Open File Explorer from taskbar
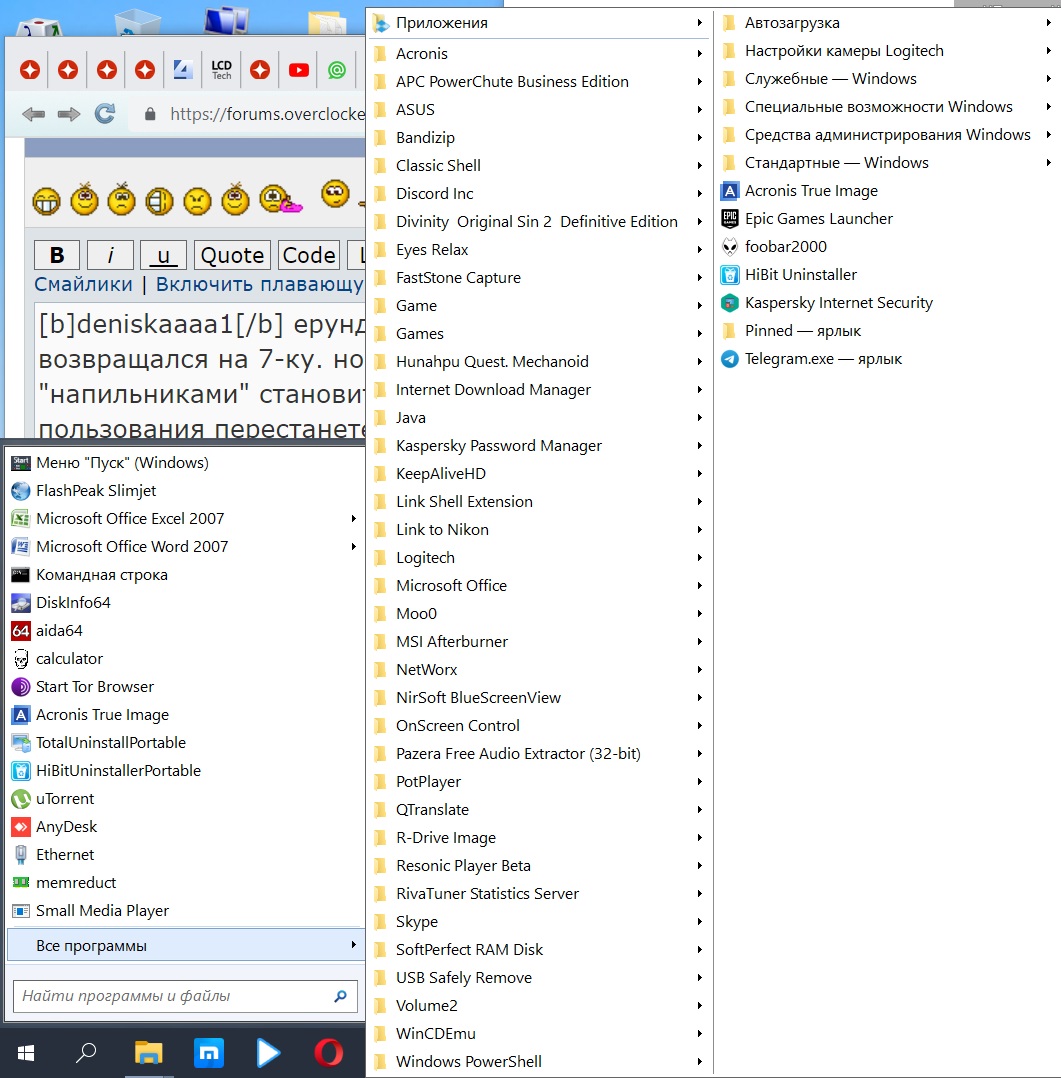The height and width of the screenshot is (1078, 1061). (148, 1052)
